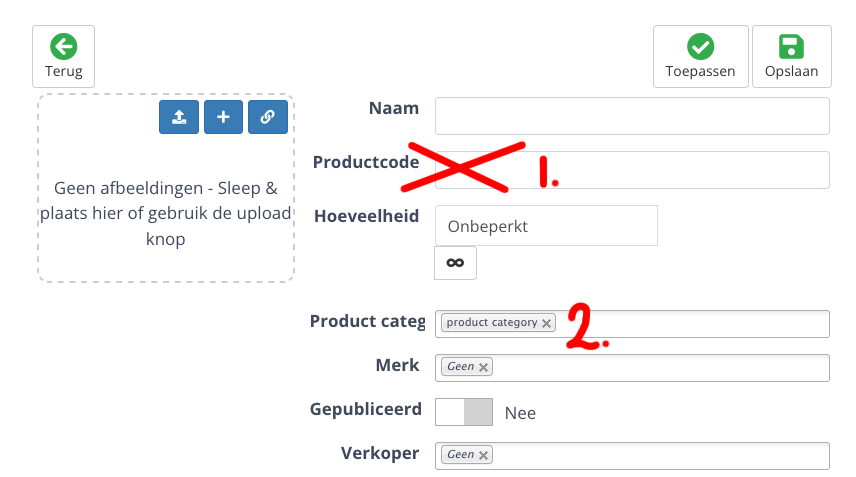Image resolution: width=856 pixels, height=477 pixels.
Task: Click the Toepassen checkmark button
Action: click(700, 56)
